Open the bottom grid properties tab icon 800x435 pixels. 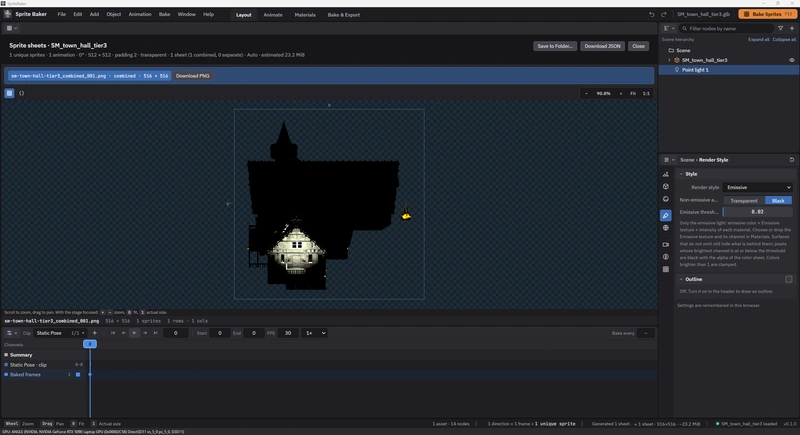pos(666,269)
